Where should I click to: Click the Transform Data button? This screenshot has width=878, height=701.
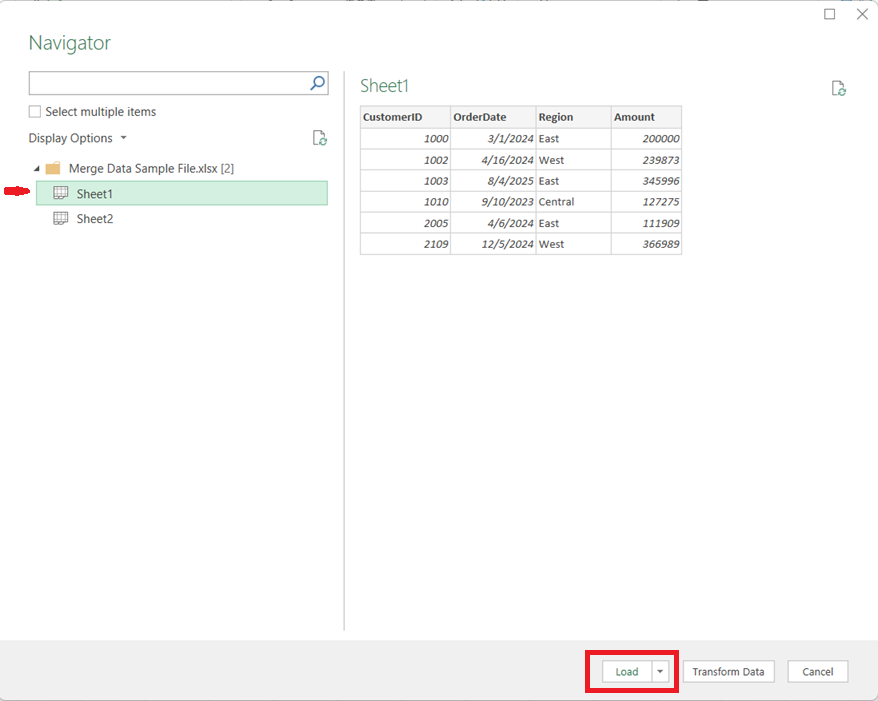pyautogui.click(x=729, y=671)
